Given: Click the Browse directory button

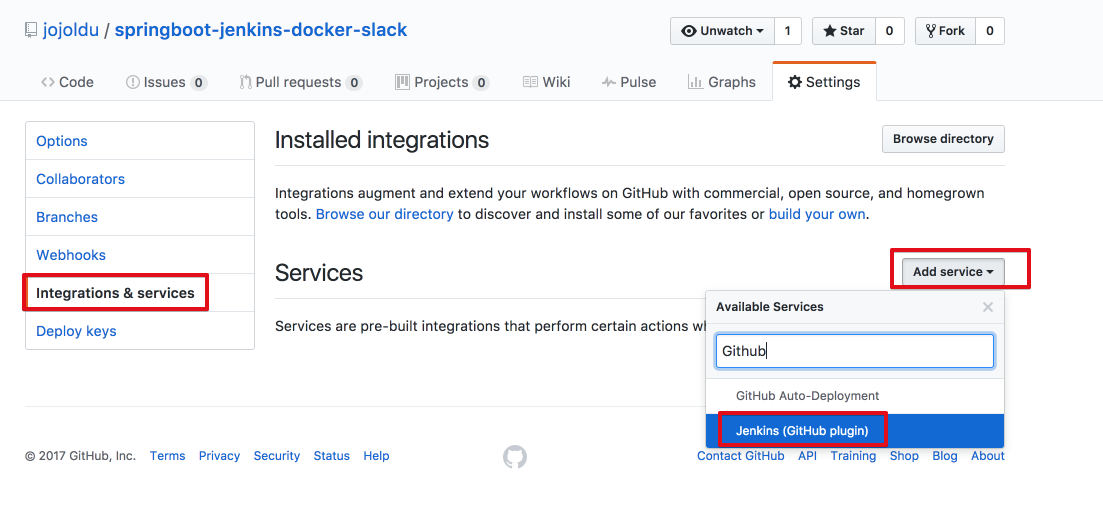Looking at the screenshot, I should tap(943, 139).
